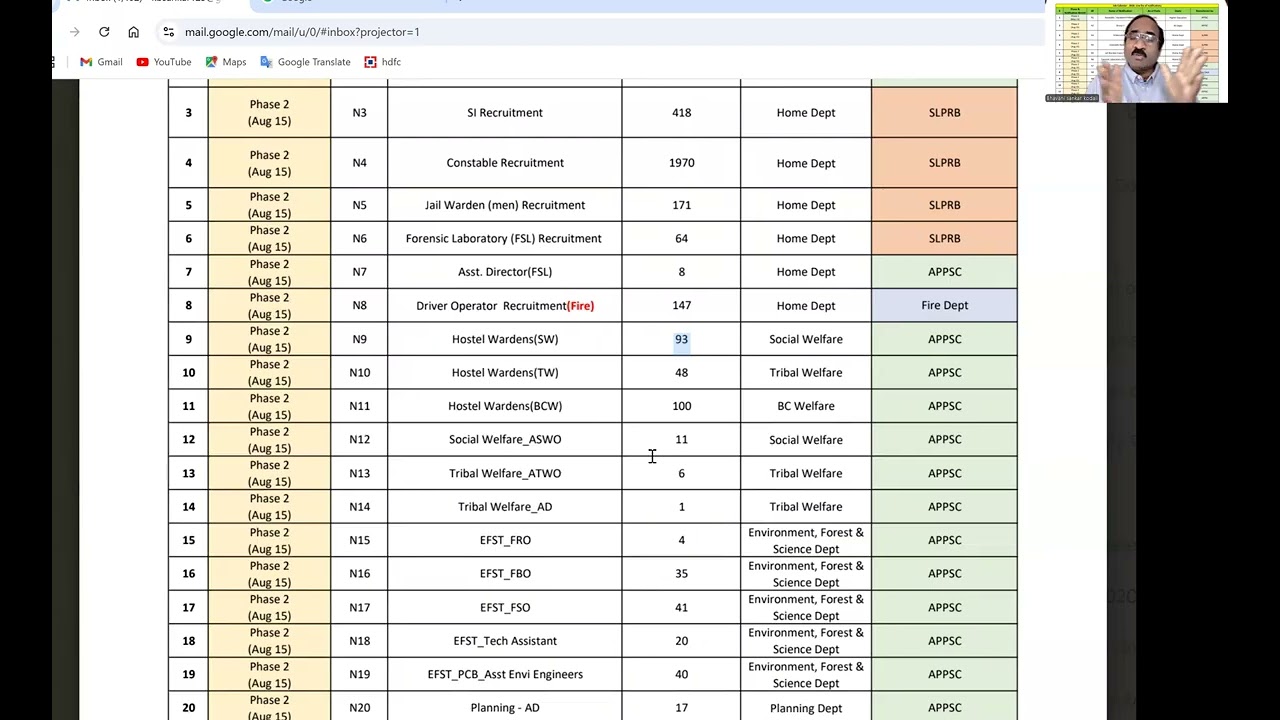Image resolution: width=1280 pixels, height=720 pixels.
Task: Click vacancy count '418'
Action: (x=682, y=113)
